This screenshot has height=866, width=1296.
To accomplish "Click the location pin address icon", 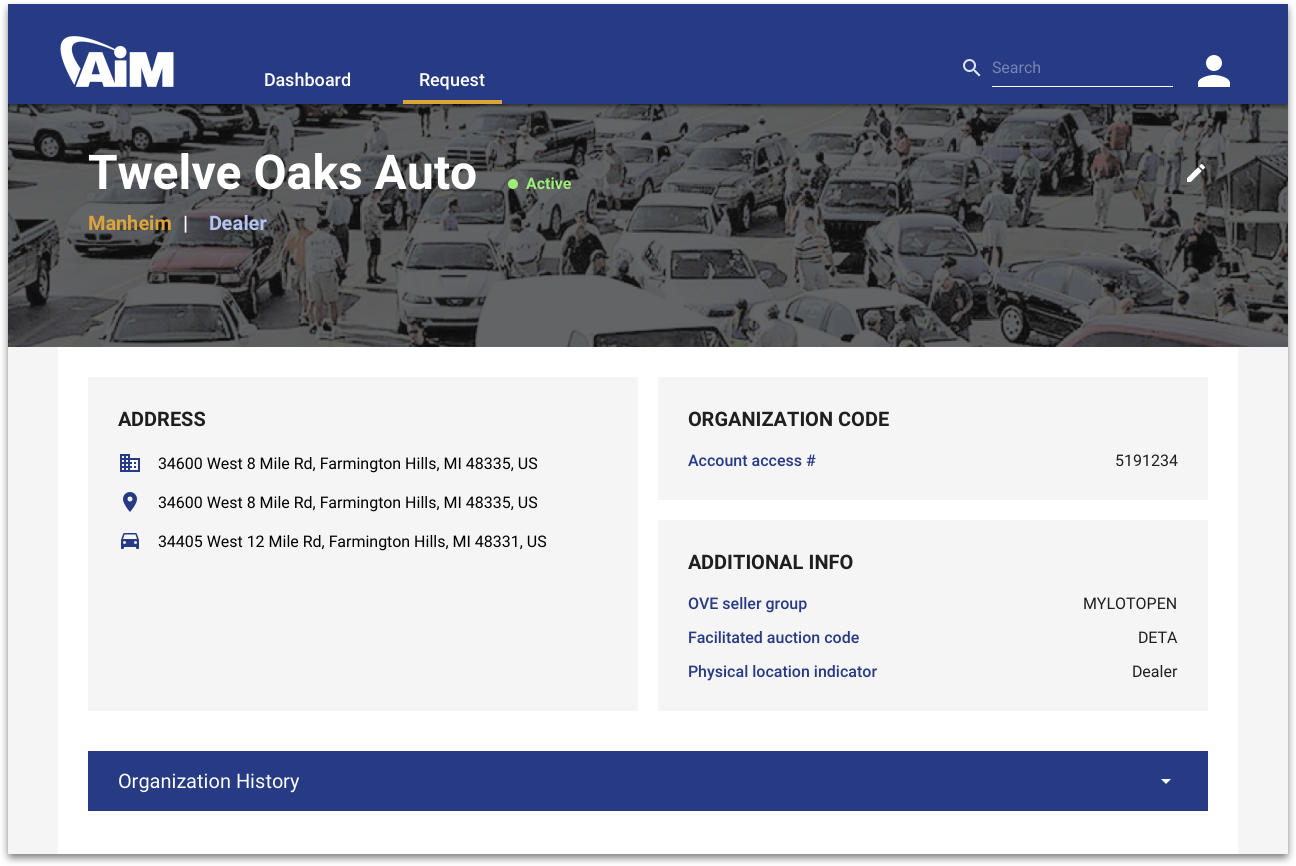I will click(130, 502).
